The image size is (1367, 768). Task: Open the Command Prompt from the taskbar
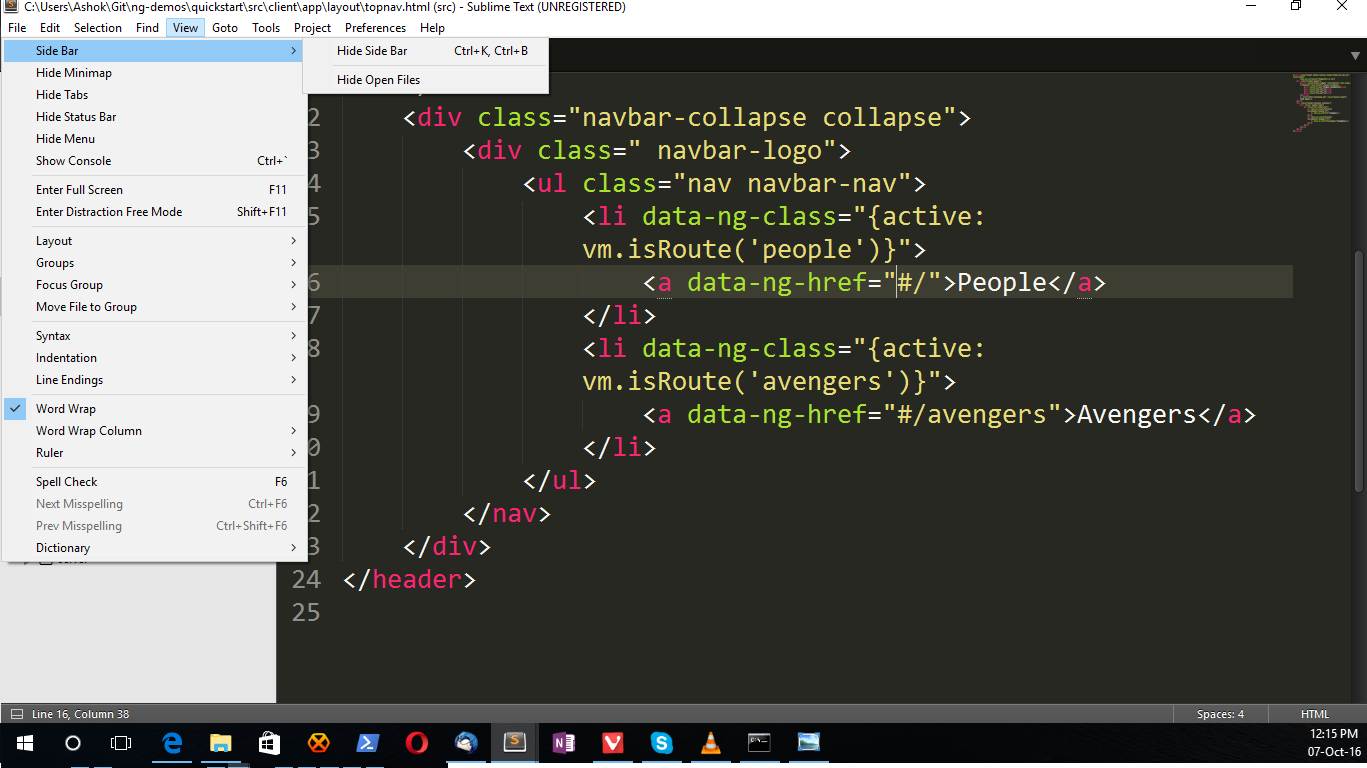tap(758, 743)
